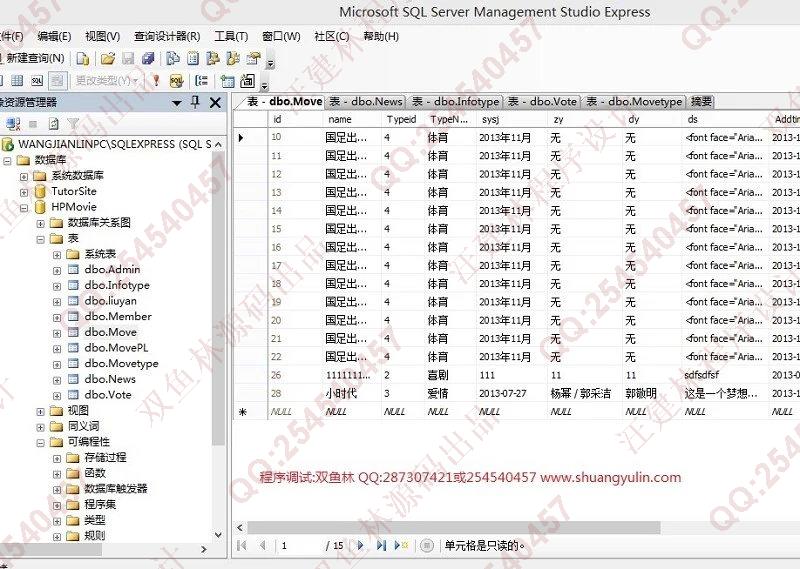Select the name cell 小时代

click(352, 393)
